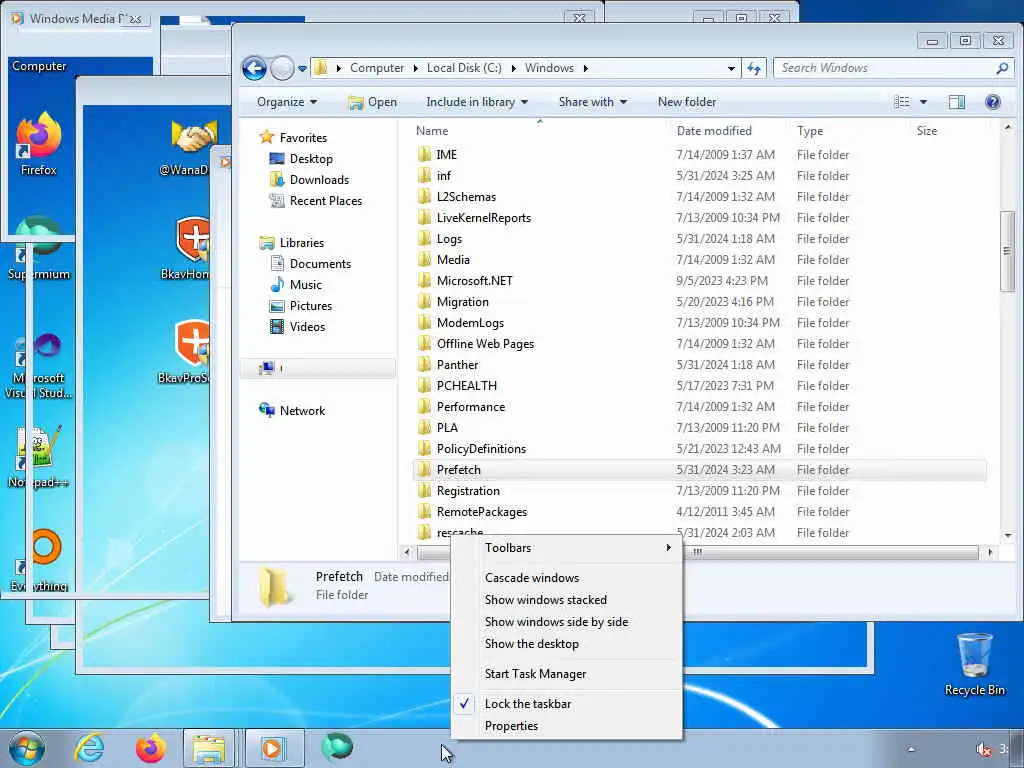The width and height of the screenshot is (1024, 768).
Task: Expand Include in library dropdown
Action: 477,102
